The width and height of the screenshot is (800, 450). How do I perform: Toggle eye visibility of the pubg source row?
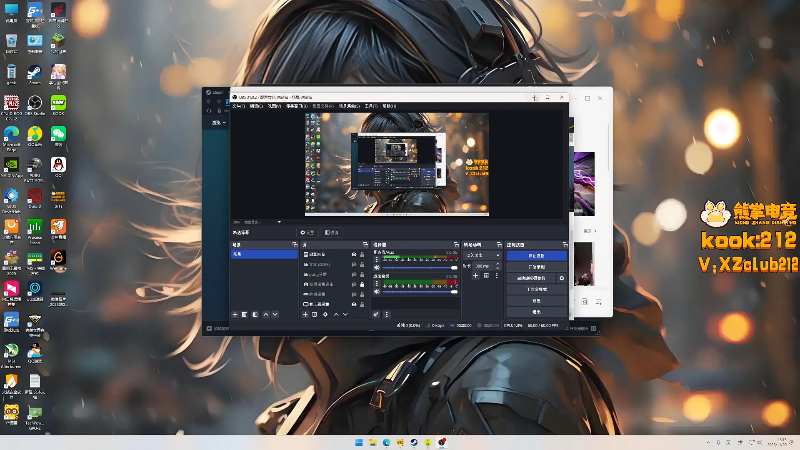pos(354,274)
